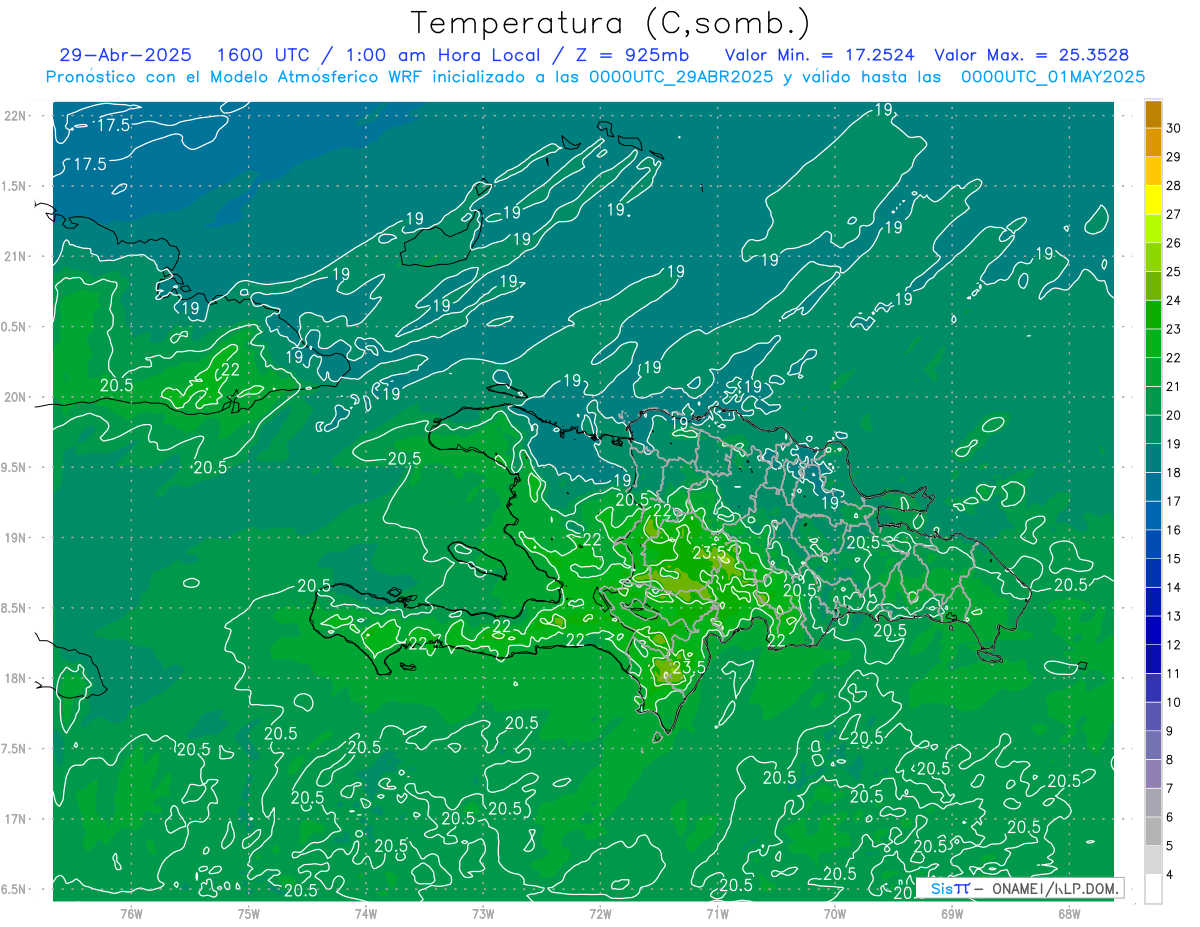Image resolution: width=1200 pixels, height=927 pixels.
Task: Click the '70W' longitude axis label
Action: tap(835, 914)
